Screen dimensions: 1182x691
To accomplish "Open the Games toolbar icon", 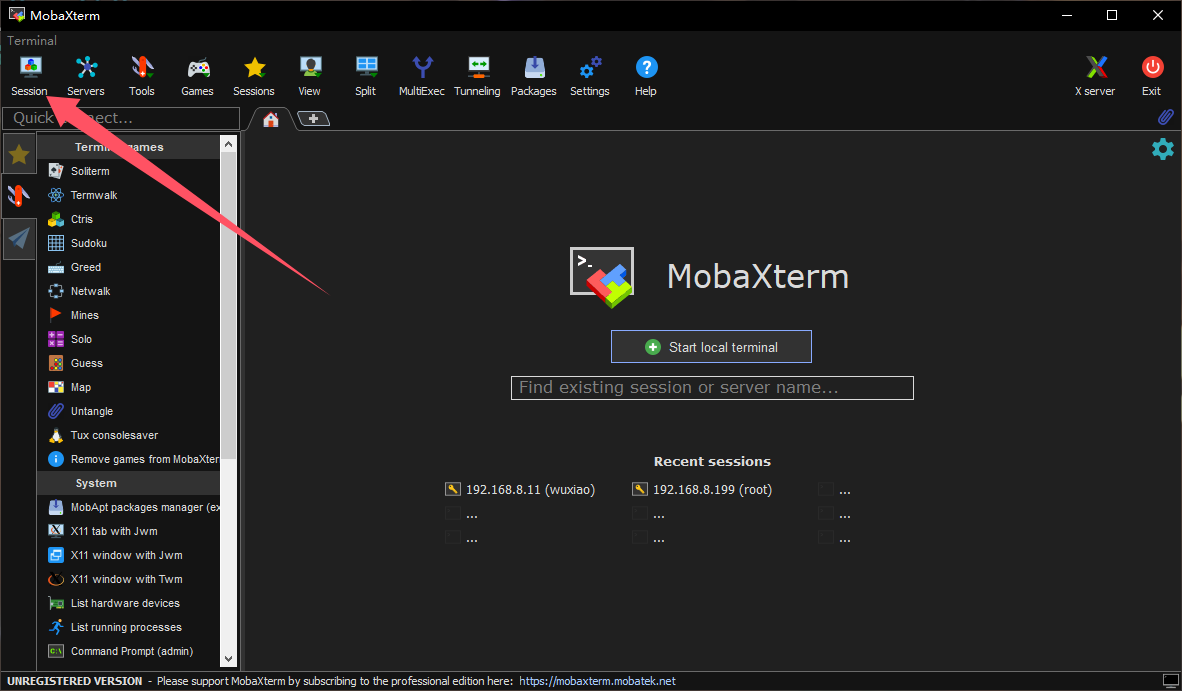I will coord(198,76).
